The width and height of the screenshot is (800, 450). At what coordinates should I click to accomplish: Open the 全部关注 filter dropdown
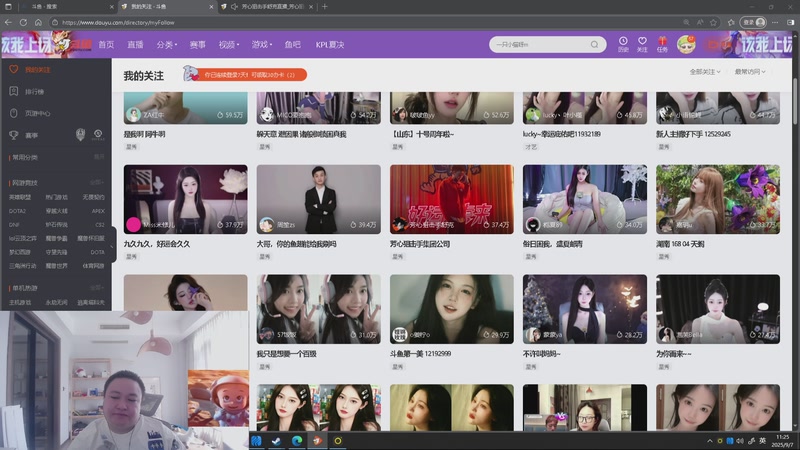click(705, 72)
